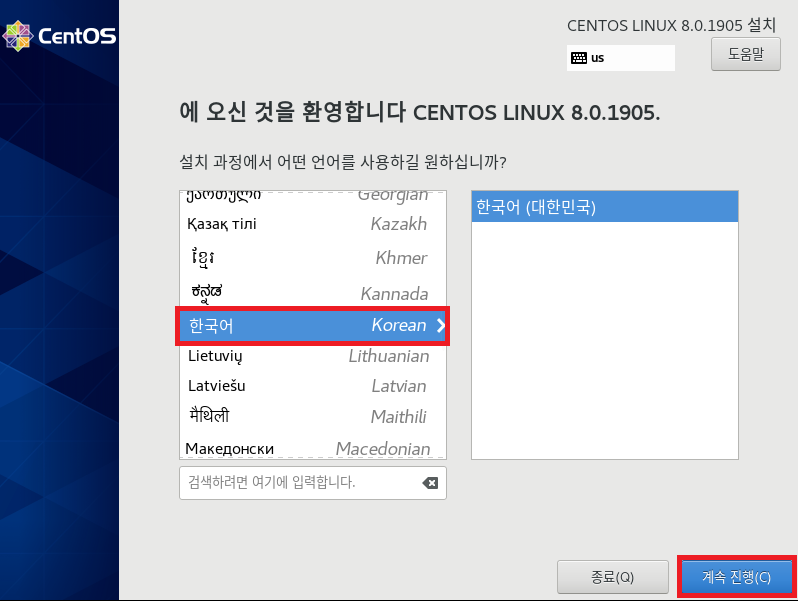Click the keyboard layout icon next to us

[579, 58]
